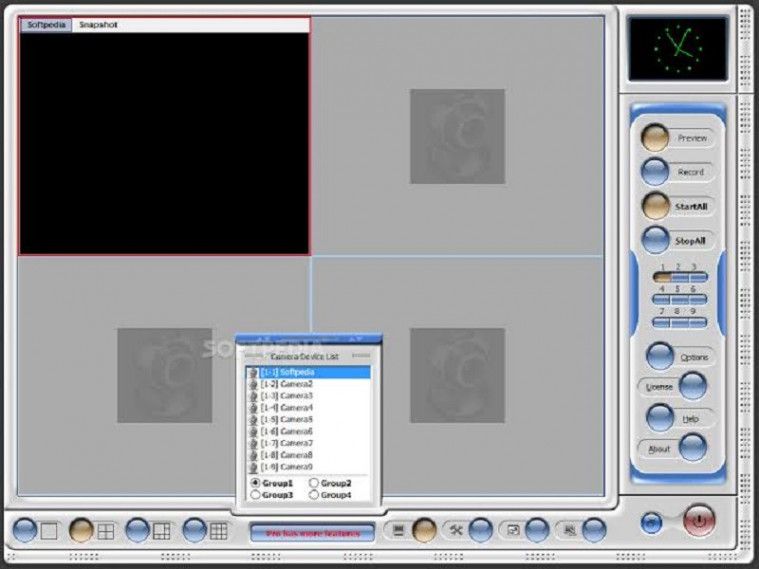
Task: Switch to single-camera view layout
Action: pos(24,531)
